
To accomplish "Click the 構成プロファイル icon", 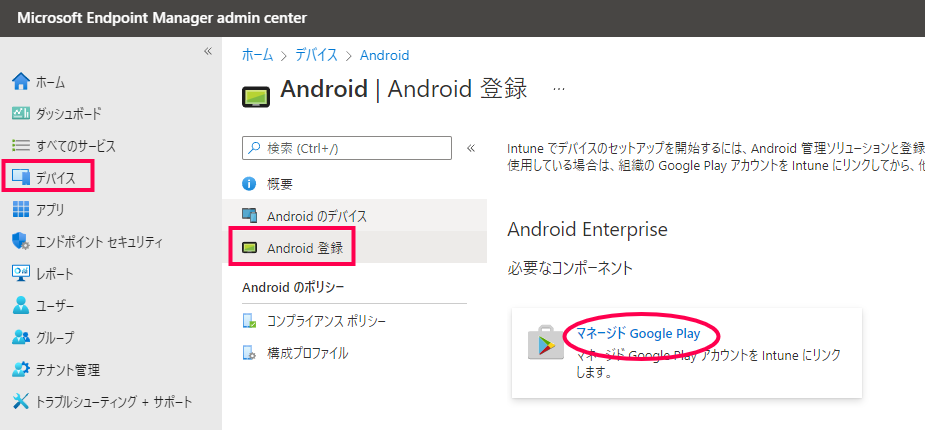I will click(250, 353).
